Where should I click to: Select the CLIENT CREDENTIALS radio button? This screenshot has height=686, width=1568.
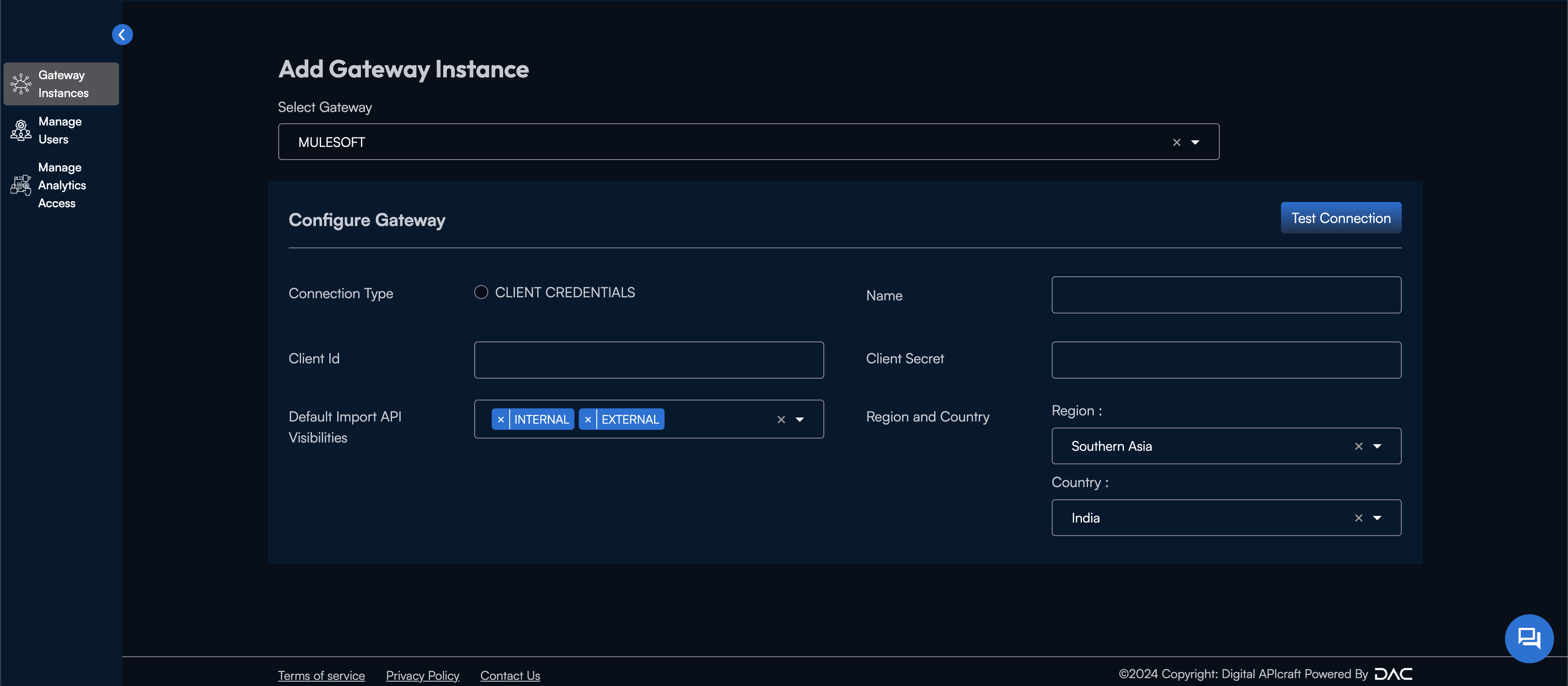(x=481, y=293)
